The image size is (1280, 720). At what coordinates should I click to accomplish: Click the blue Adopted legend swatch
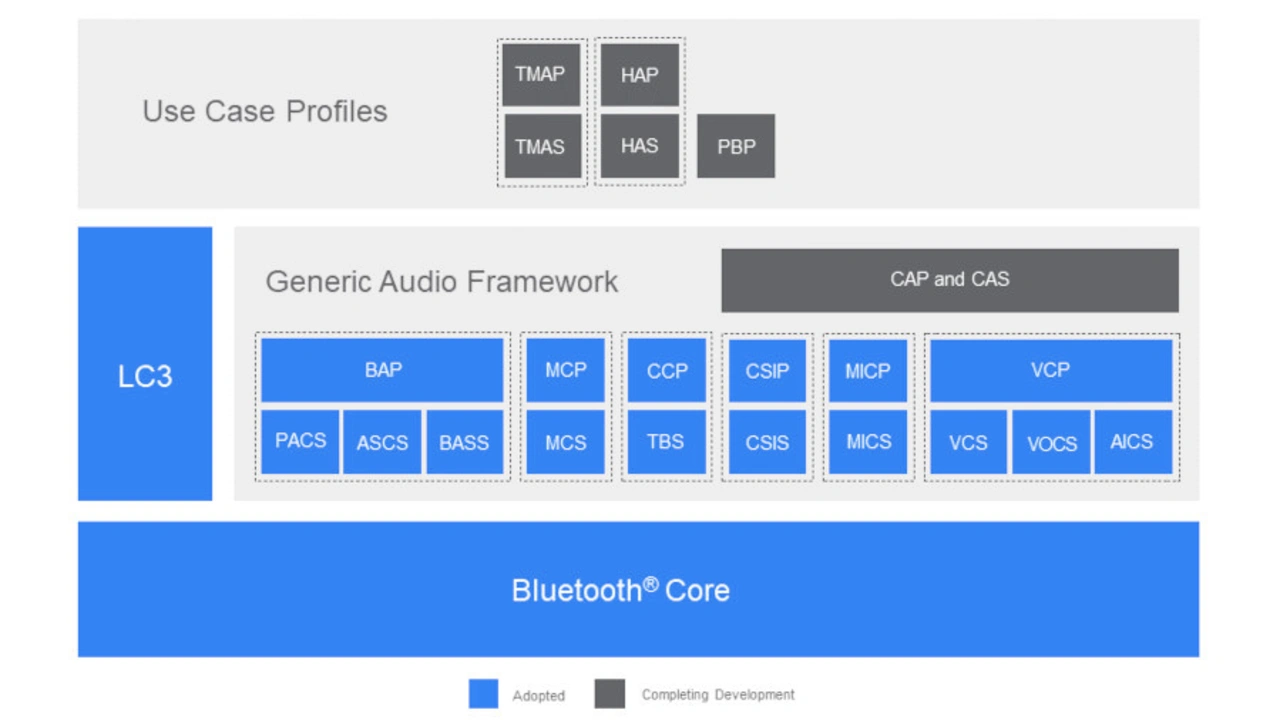coord(483,694)
